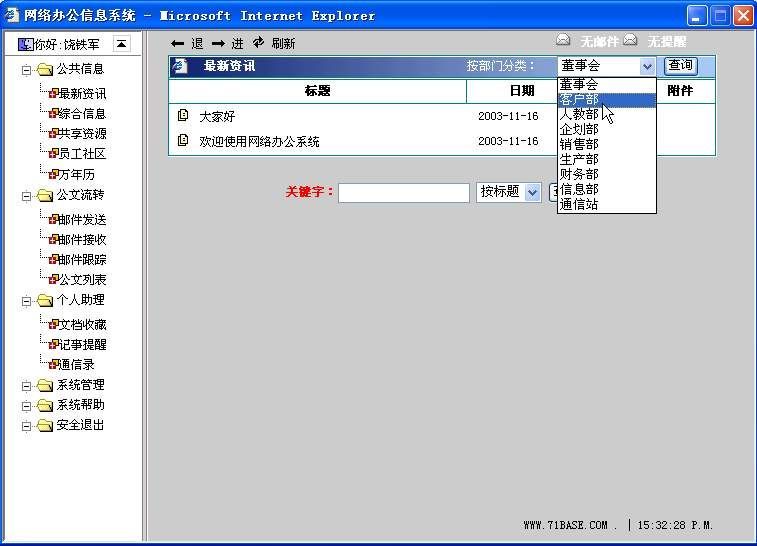Select 客户部 from department list
The image size is (757, 546).
point(580,100)
